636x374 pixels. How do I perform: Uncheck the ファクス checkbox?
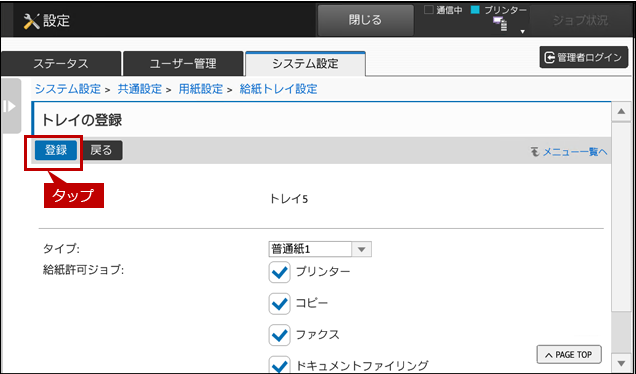(279, 335)
